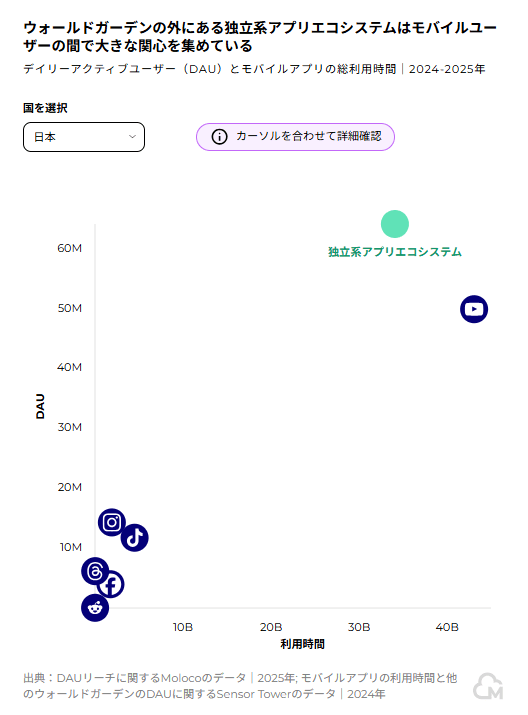Select the Reddit icon marker

pyautogui.click(x=95, y=608)
